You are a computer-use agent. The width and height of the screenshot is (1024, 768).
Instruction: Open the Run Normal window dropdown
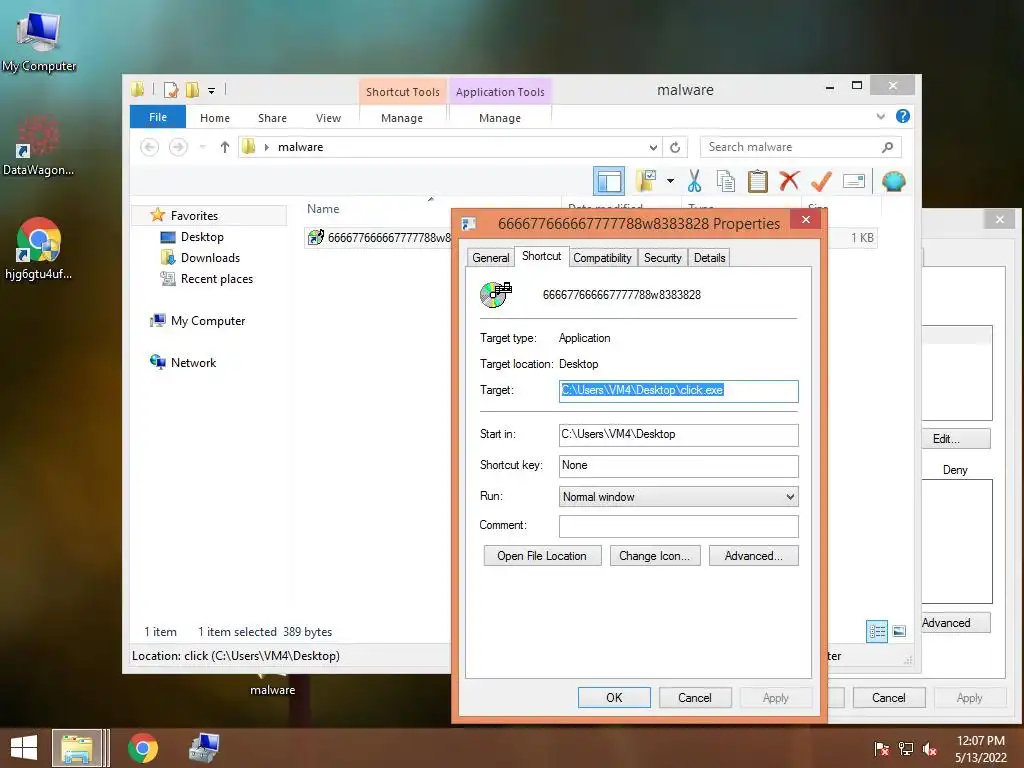(679, 496)
